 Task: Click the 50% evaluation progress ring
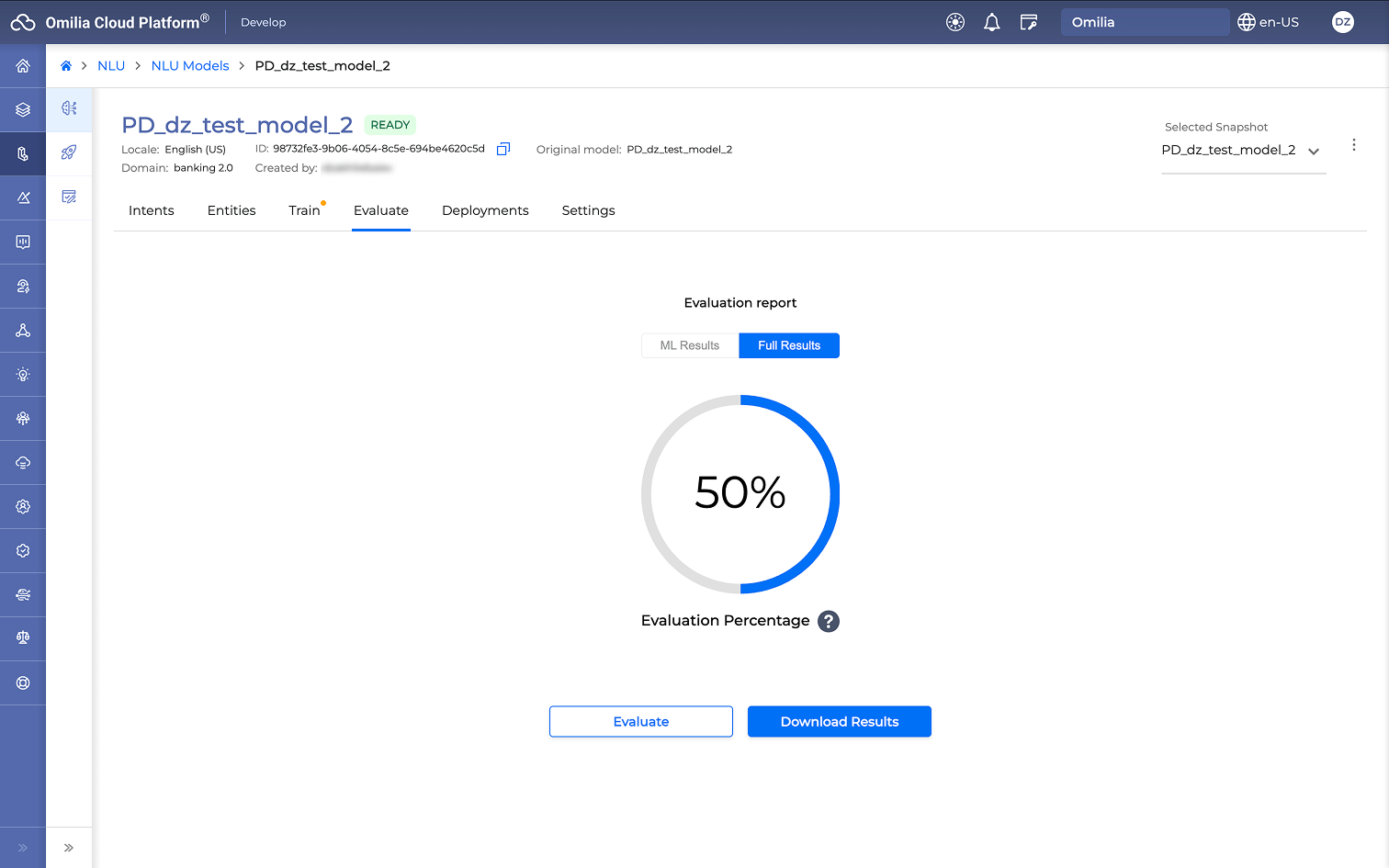[x=740, y=493]
